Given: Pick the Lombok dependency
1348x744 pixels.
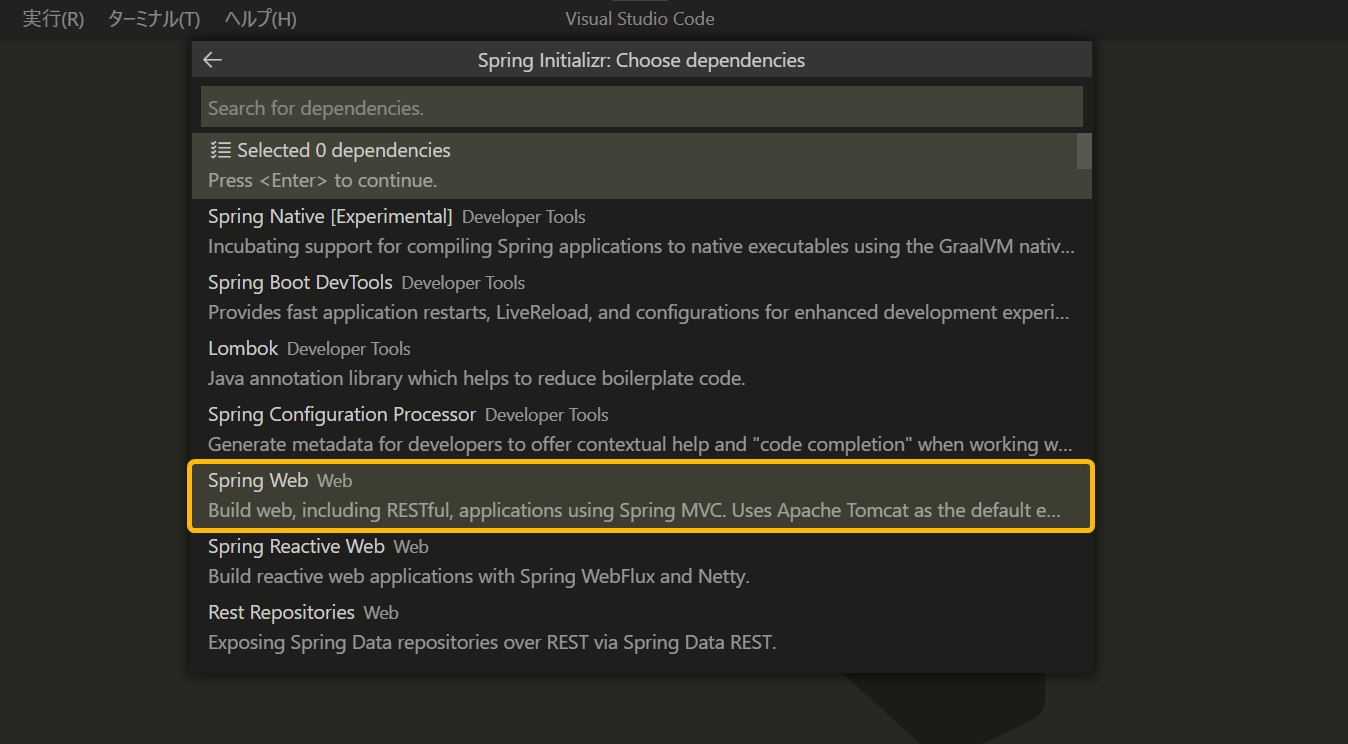Looking at the screenshot, I should click(x=642, y=363).
